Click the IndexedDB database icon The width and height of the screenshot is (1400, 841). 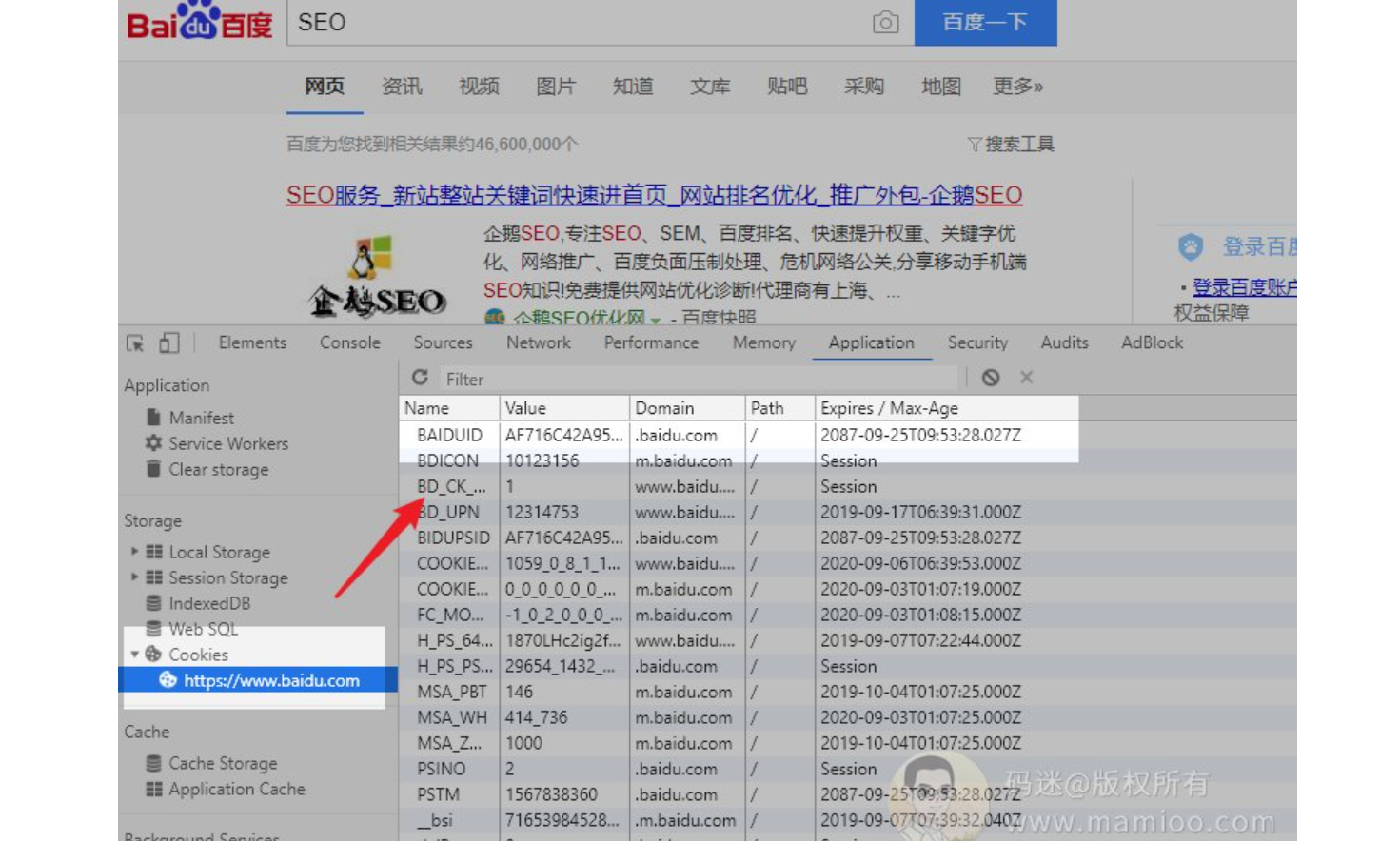coord(153,603)
